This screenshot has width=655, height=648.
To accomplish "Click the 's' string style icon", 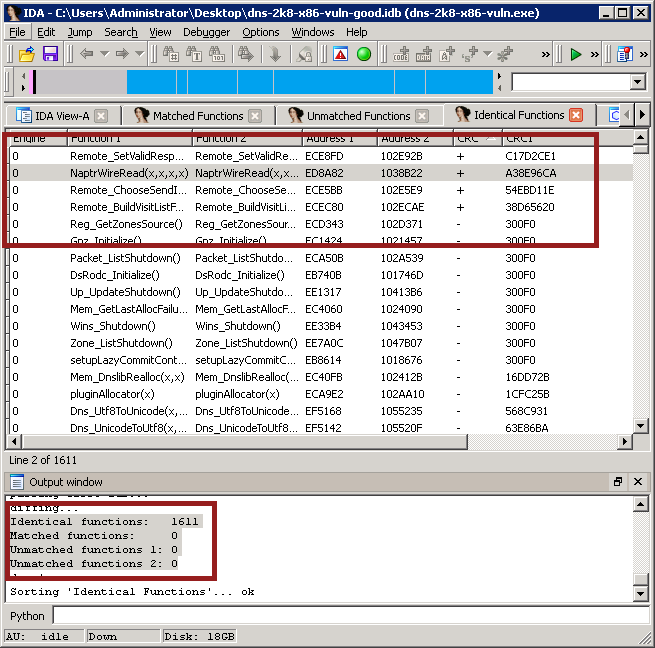I will tap(470, 54).
